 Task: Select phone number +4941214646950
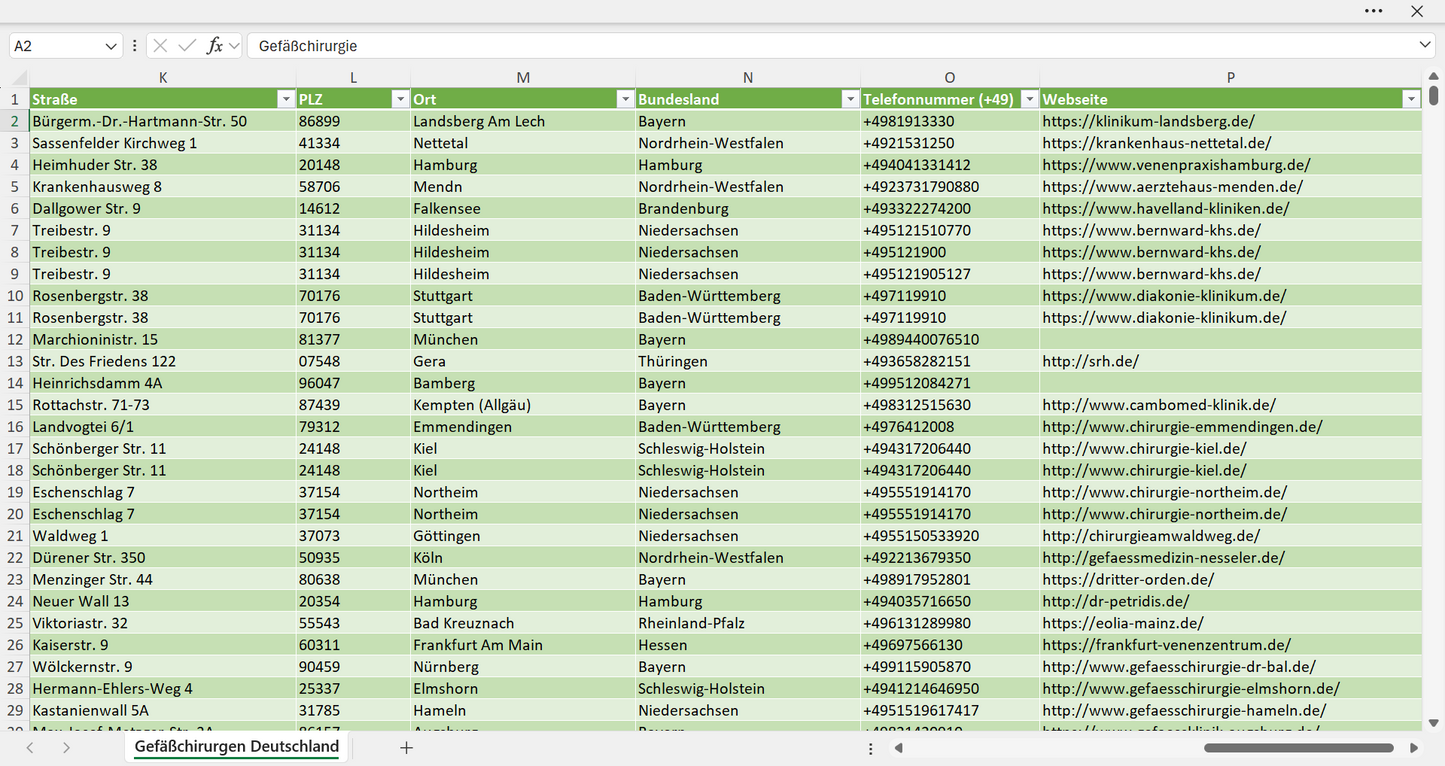(x=950, y=688)
